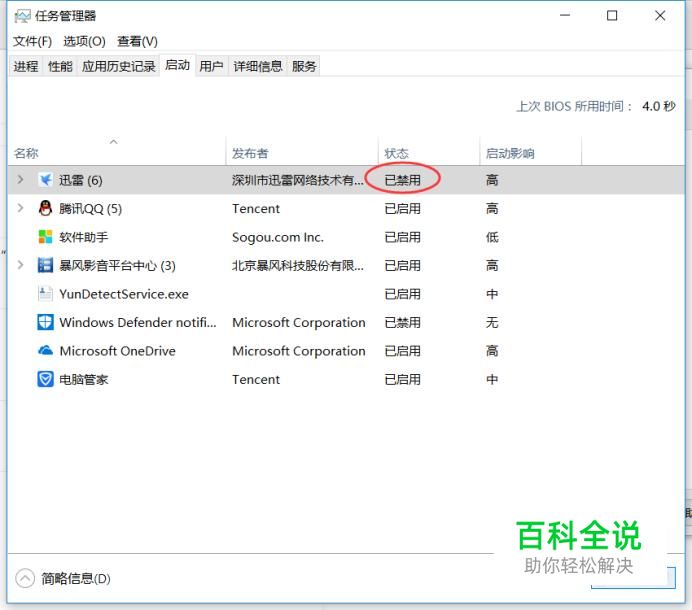The height and width of the screenshot is (610, 692).
Task: Select the 腾讯QQ (5) row name
Action: [90, 208]
